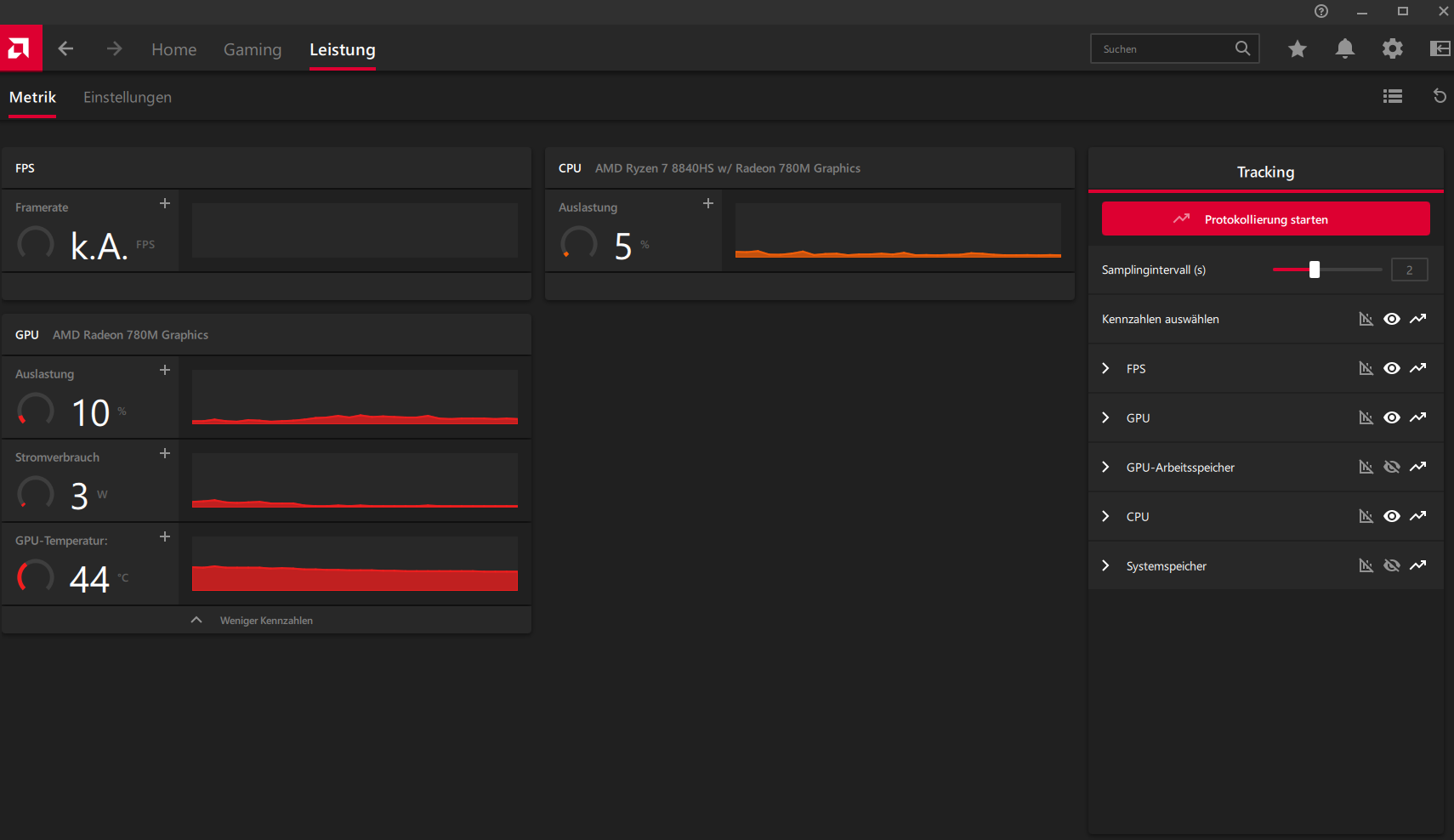
Task: Show GPU-Arbeitsspeicher with crossed eye icon
Action: (1392, 467)
